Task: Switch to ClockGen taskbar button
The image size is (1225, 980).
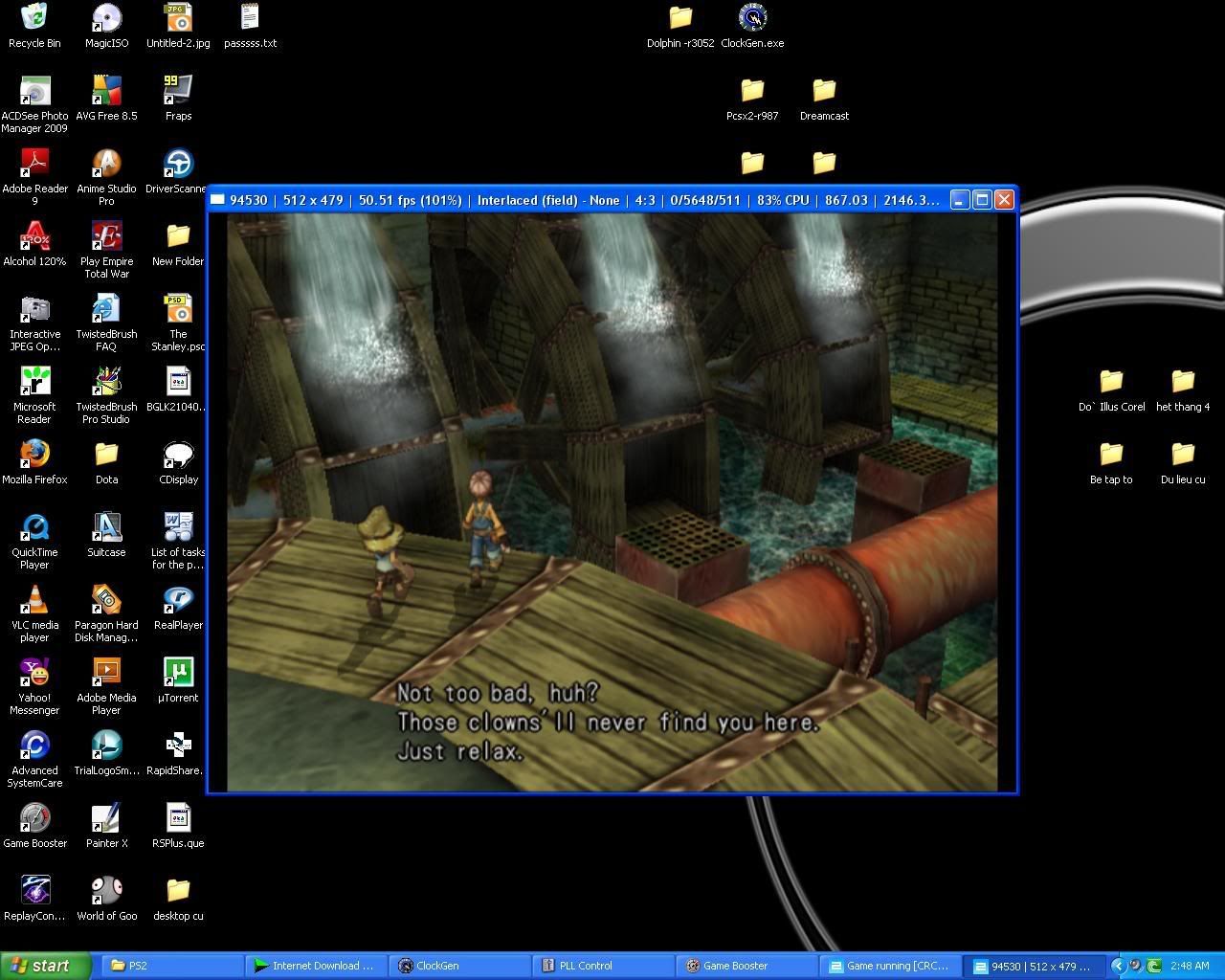Action: (459, 966)
